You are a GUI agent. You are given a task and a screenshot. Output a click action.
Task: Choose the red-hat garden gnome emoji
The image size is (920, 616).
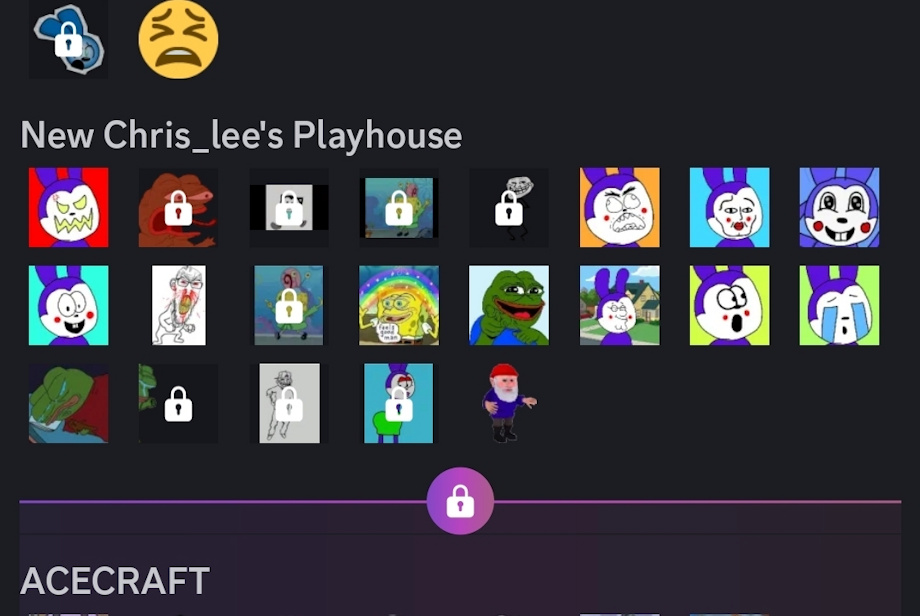[x=509, y=403]
